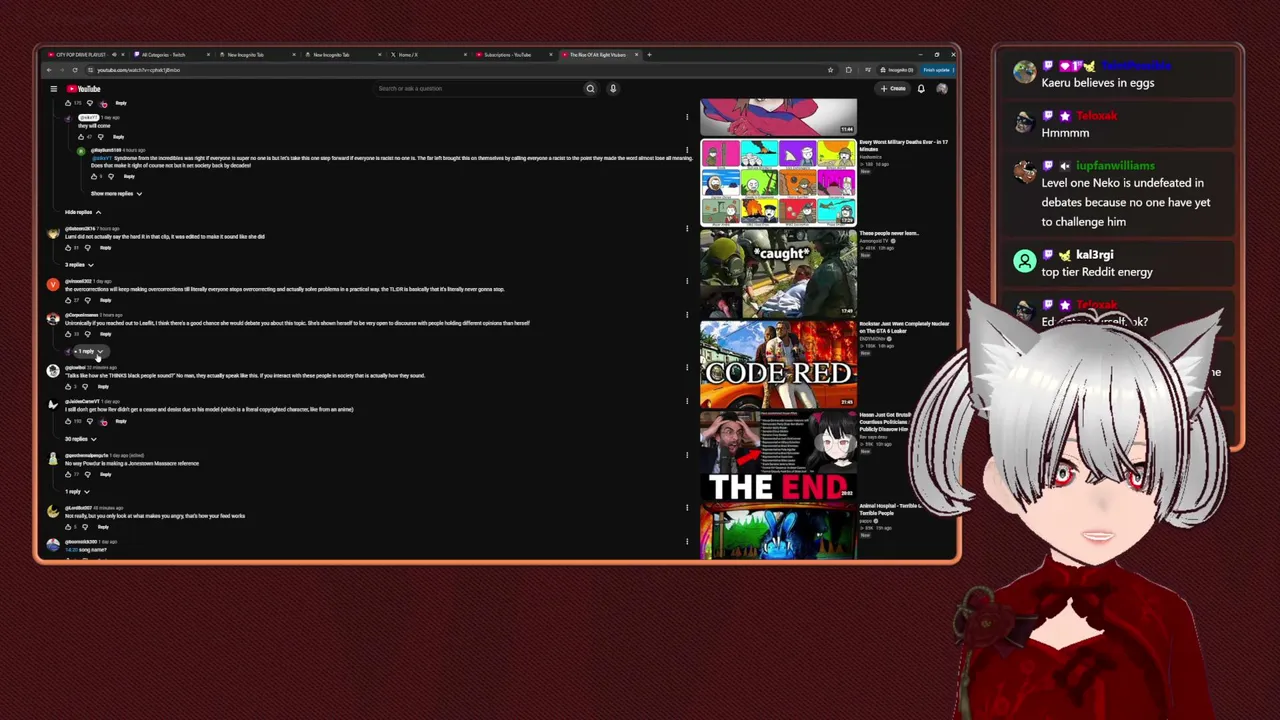Open 'These people never learn' video title
1280x720 pixels.
coord(889,233)
